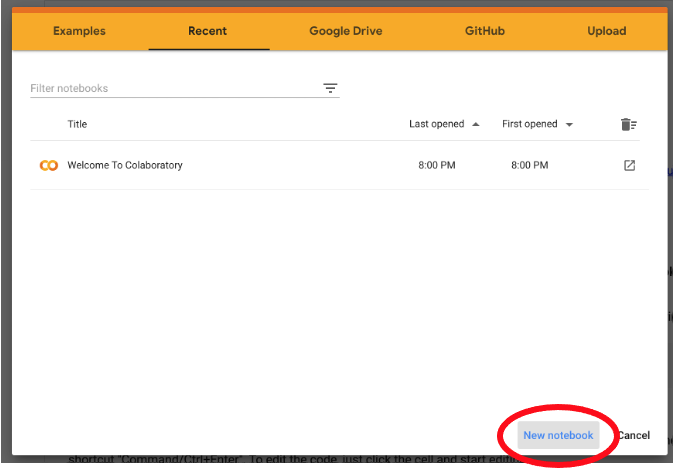The image size is (674, 468).
Task: Click the orange Colab logo icon
Action: (x=48, y=165)
